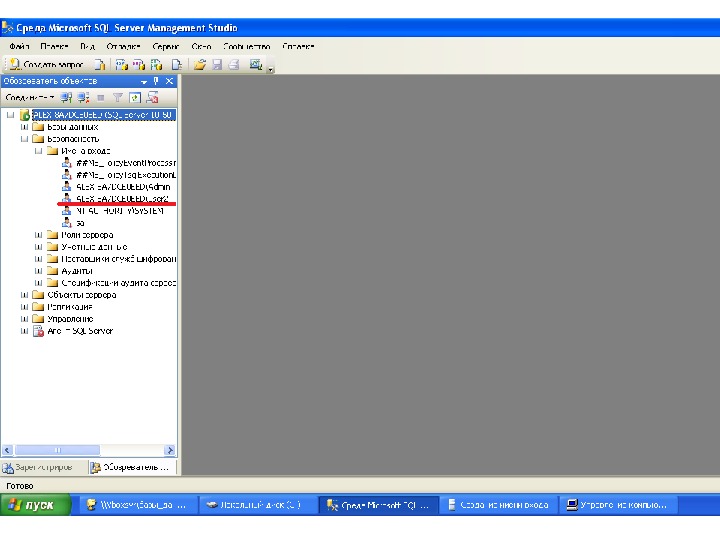Open the Сервис menu
The image size is (720, 540).
pyautogui.click(x=165, y=46)
